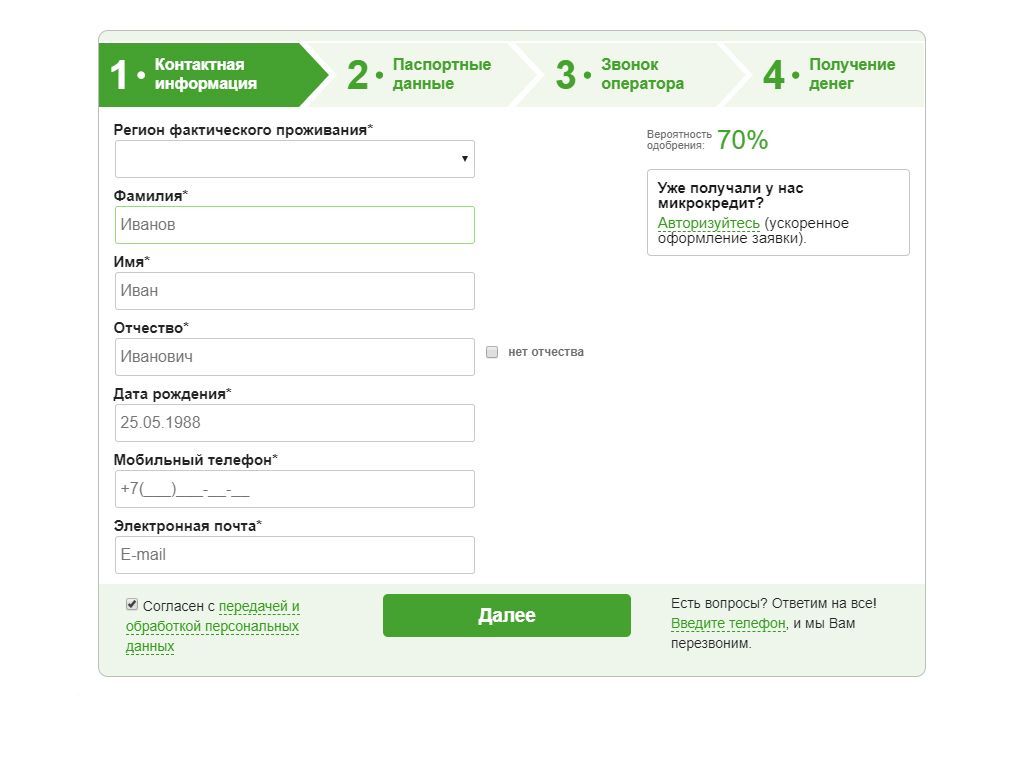Open the Авторизуйтесь link

click(709, 223)
